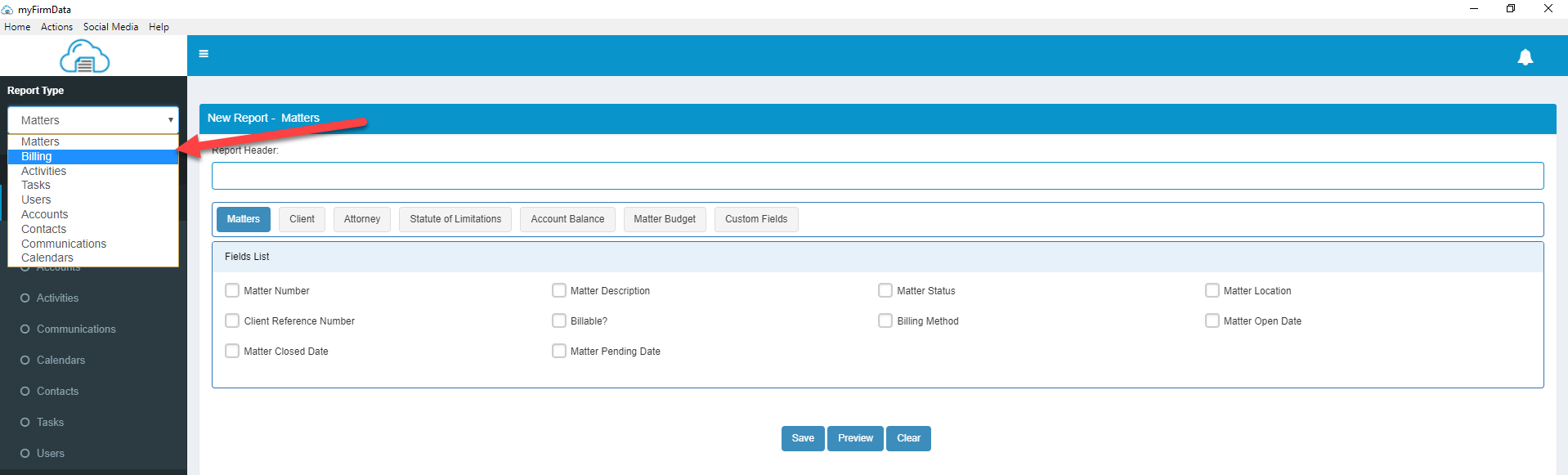Click the Users sidebar circle icon
Viewport: 1568px width, 475px height.
(25, 454)
